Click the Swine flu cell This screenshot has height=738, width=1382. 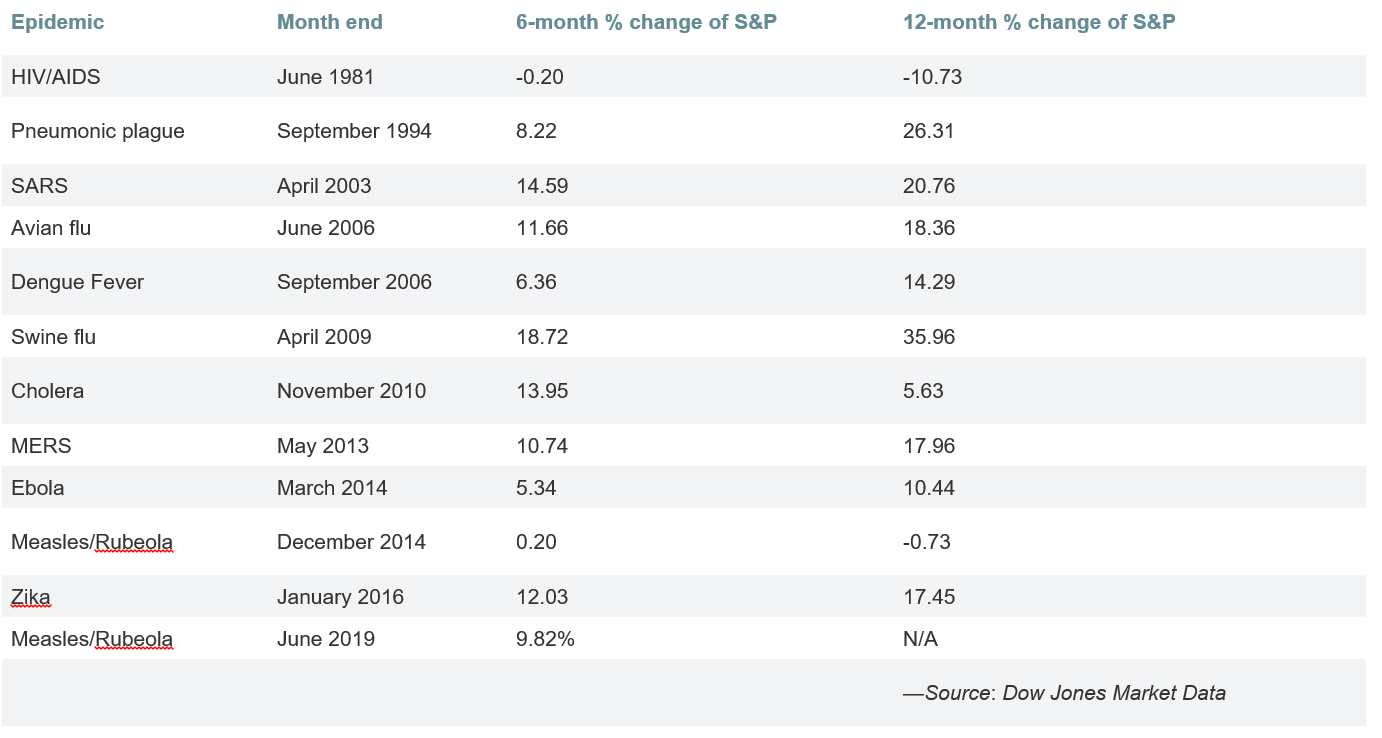pyautogui.click(x=53, y=337)
